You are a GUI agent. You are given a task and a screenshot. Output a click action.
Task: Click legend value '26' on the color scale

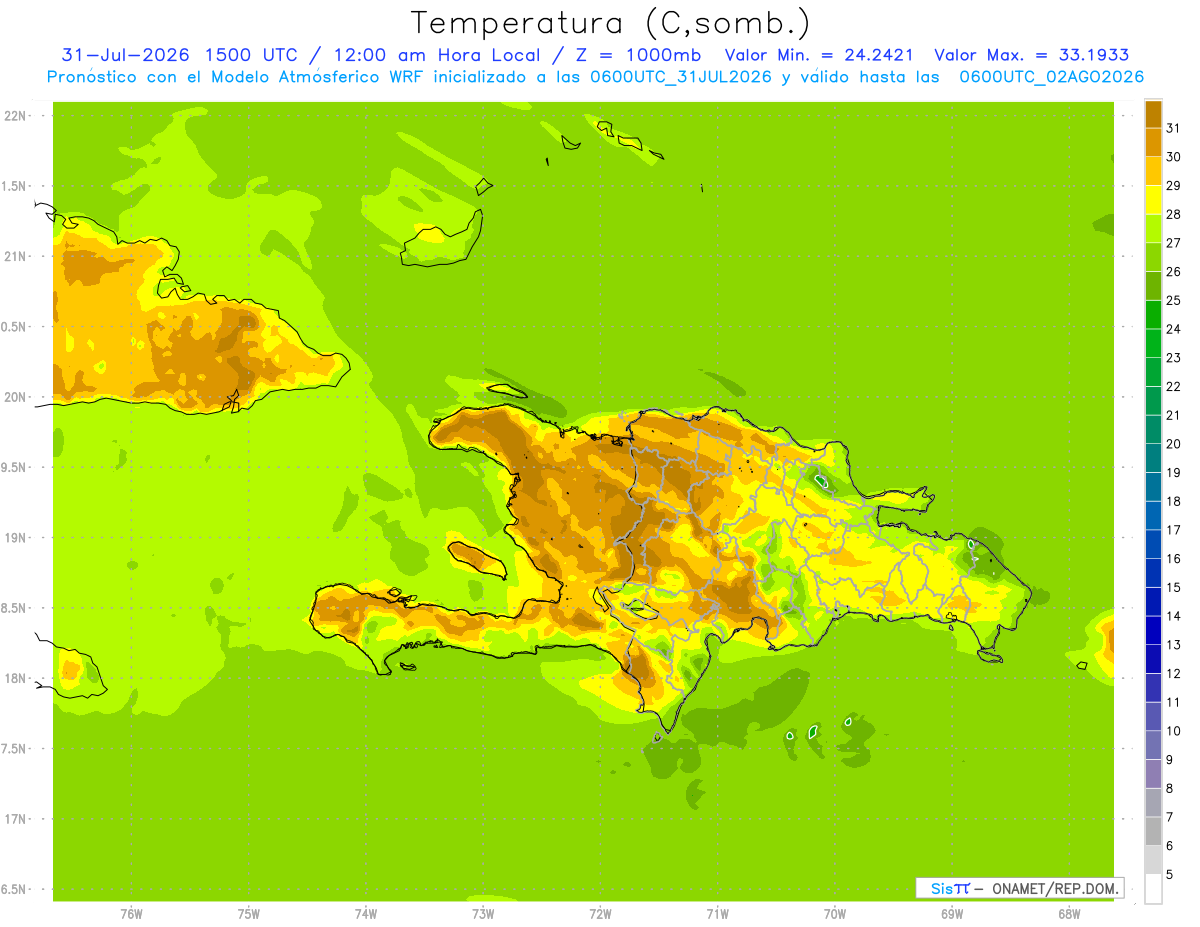1173,271
